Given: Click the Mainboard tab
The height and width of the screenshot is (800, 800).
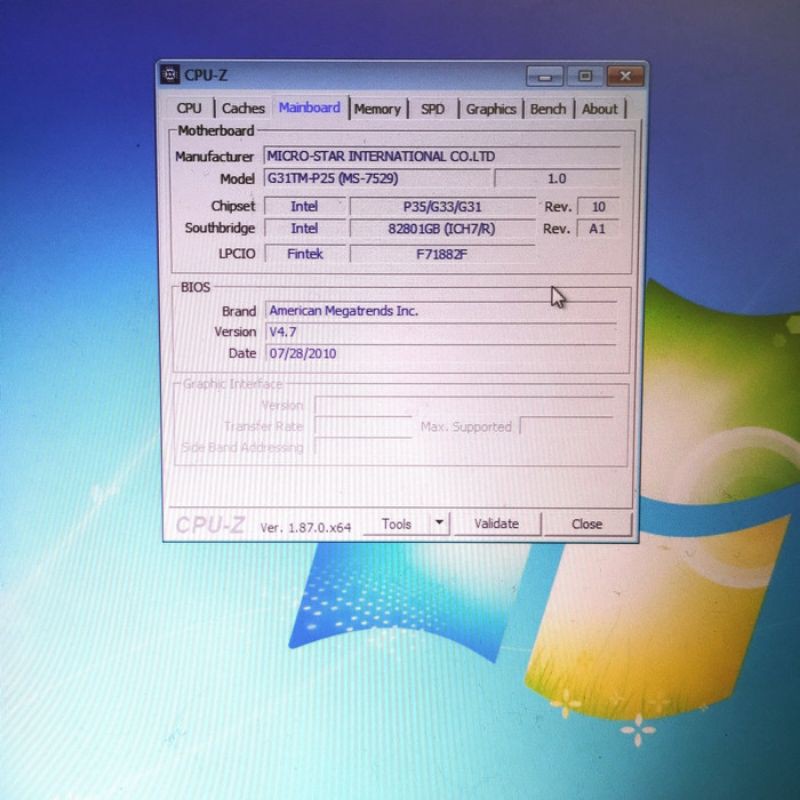Looking at the screenshot, I should tap(309, 108).
